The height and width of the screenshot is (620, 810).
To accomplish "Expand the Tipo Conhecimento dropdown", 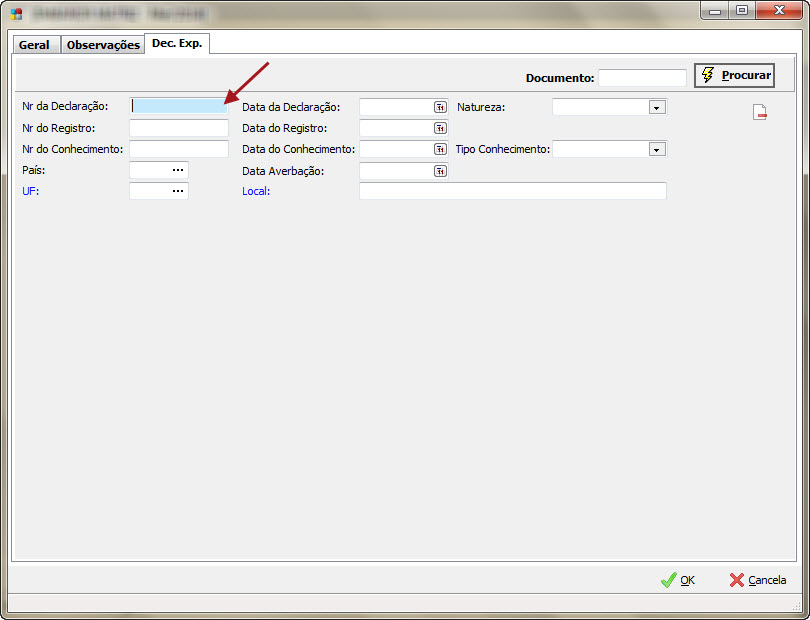I will coord(656,149).
